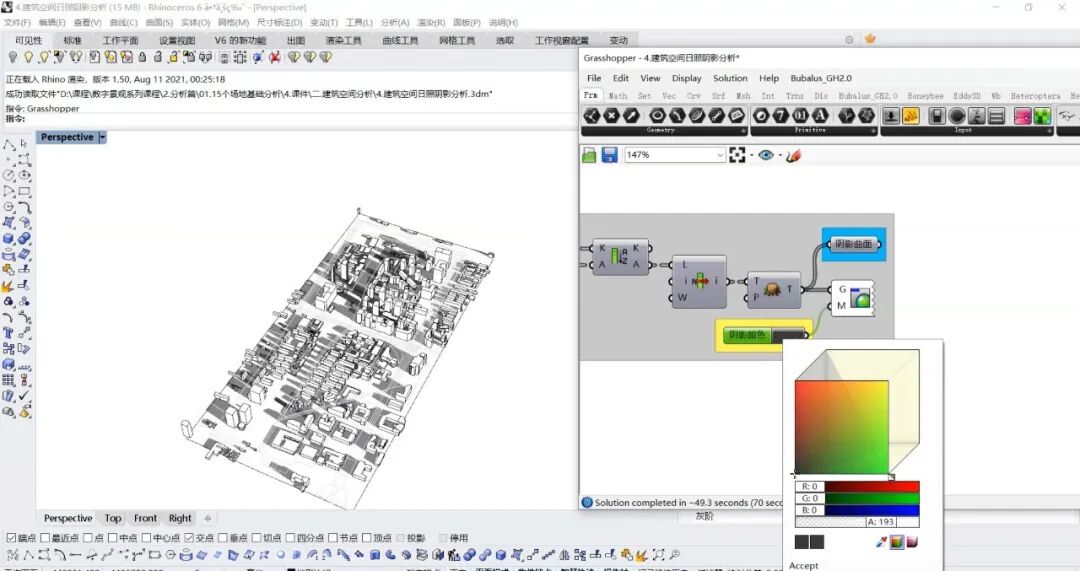Image resolution: width=1080 pixels, height=571 pixels.
Task: Open Grasshopper Solution menu
Action: pyautogui.click(x=730, y=78)
